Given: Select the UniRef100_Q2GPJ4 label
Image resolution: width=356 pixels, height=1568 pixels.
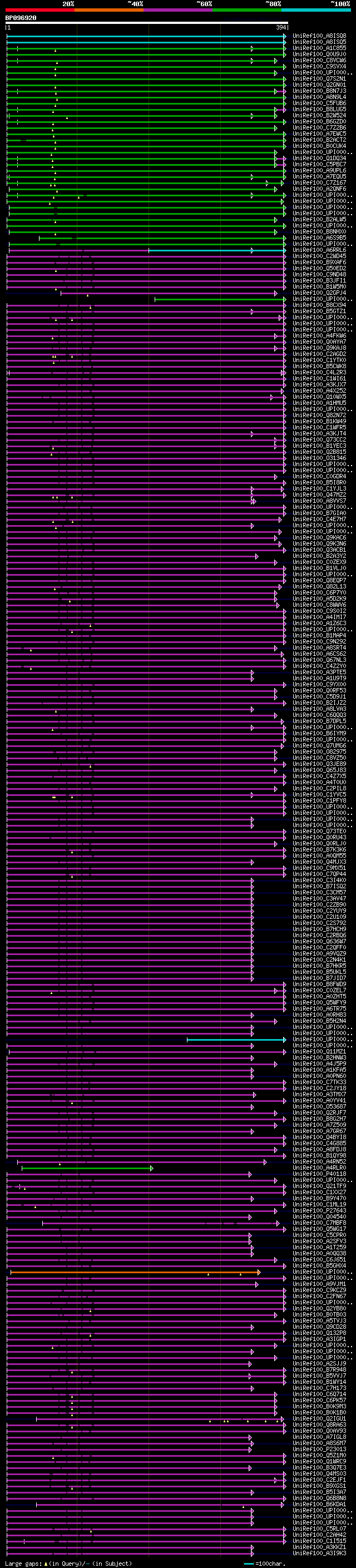Looking at the screenshot, I should click(319, 293).
